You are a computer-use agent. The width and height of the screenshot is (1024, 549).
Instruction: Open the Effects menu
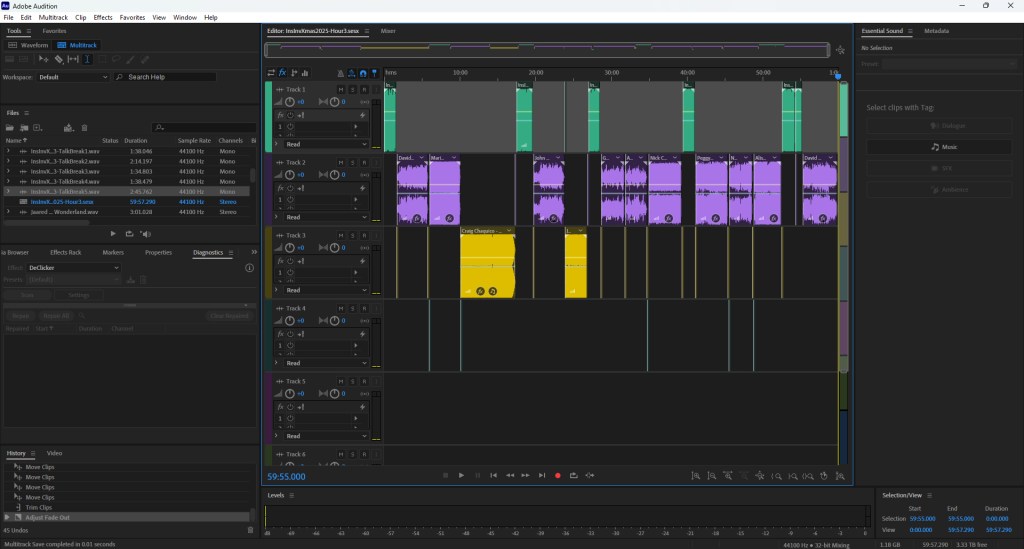[x=102, y=17]
